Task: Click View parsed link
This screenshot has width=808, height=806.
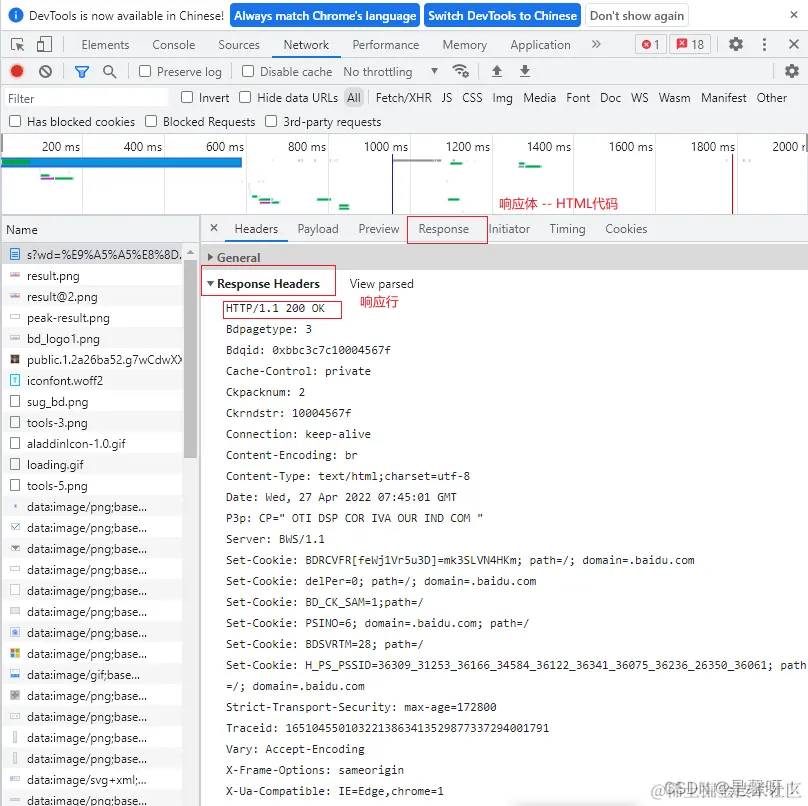Action: (x=381, y=283)
